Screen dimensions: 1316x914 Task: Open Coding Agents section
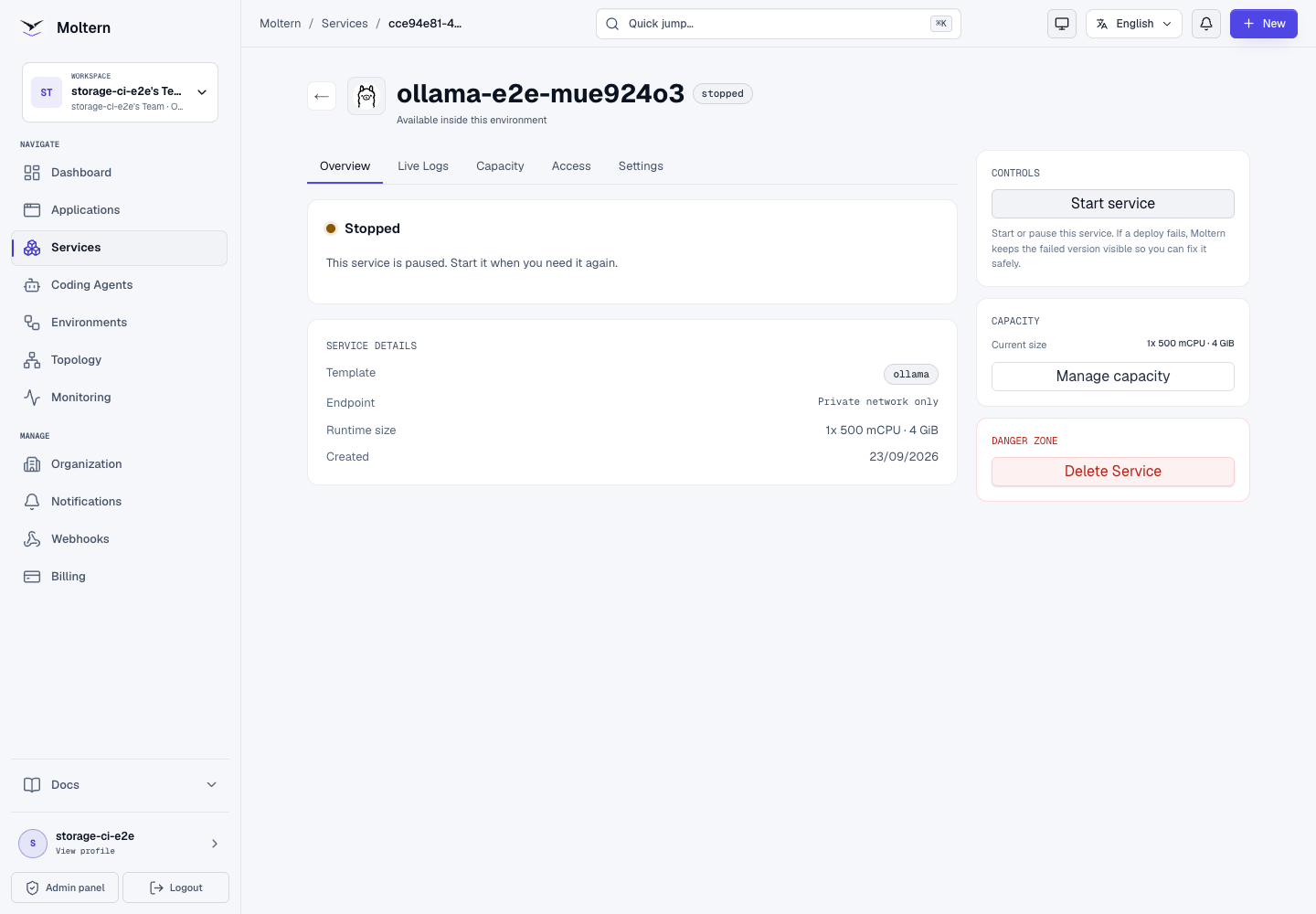tap(120, 285)
